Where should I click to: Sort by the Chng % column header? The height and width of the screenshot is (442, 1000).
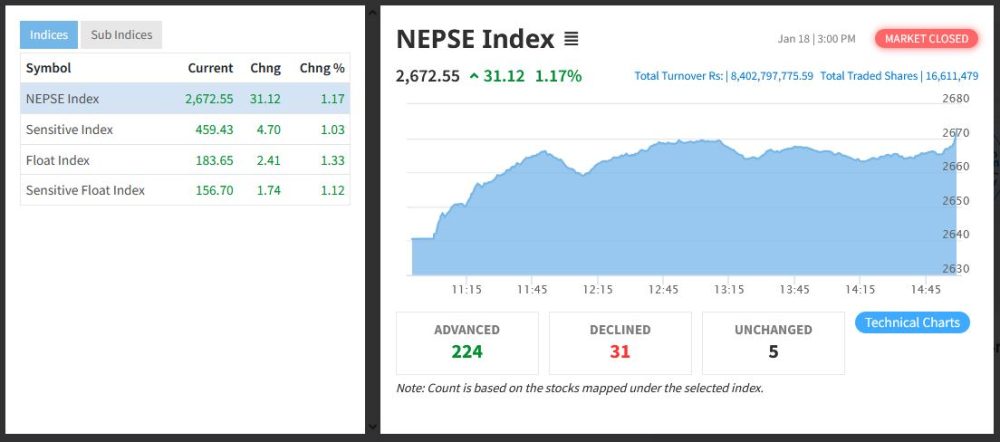tap(321, 68)
